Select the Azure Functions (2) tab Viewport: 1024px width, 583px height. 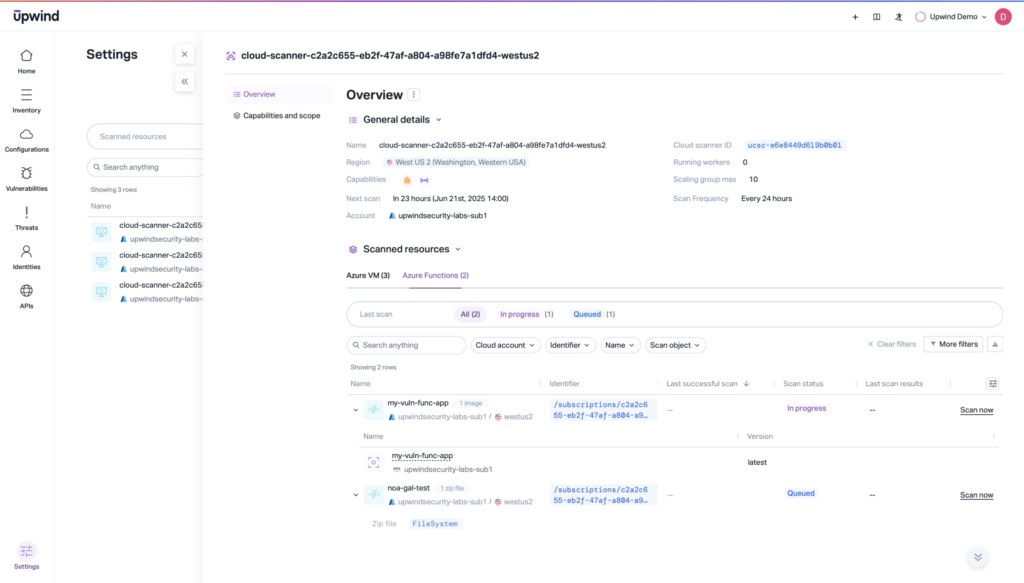click(436, 276)
